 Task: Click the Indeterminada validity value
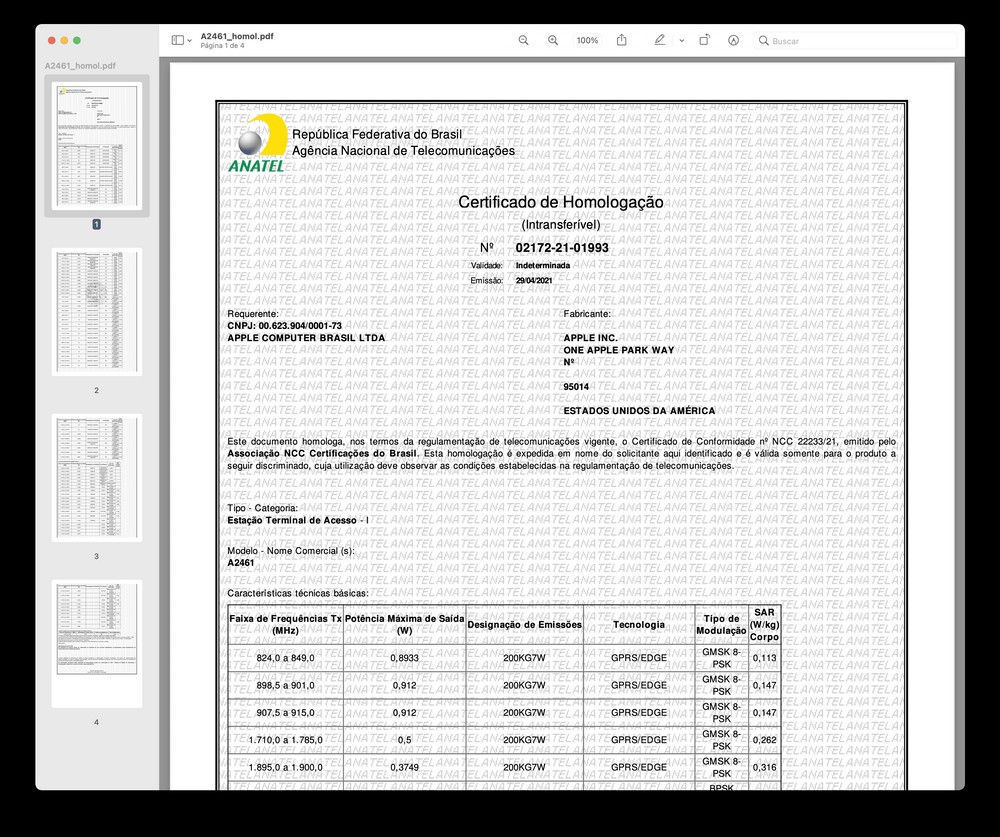click(x=543, y=265)
